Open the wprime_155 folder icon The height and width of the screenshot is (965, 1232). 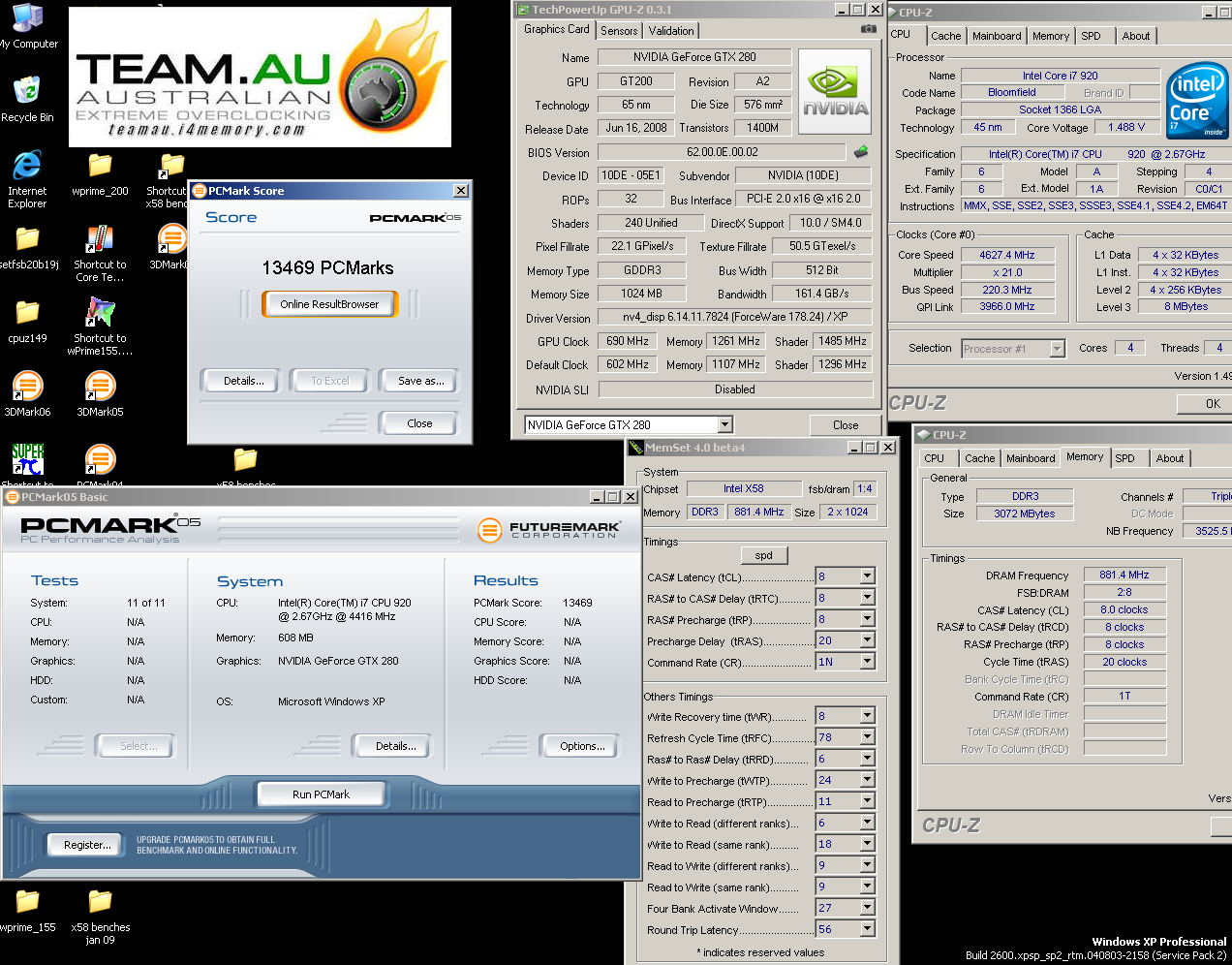tap(27, 910)
